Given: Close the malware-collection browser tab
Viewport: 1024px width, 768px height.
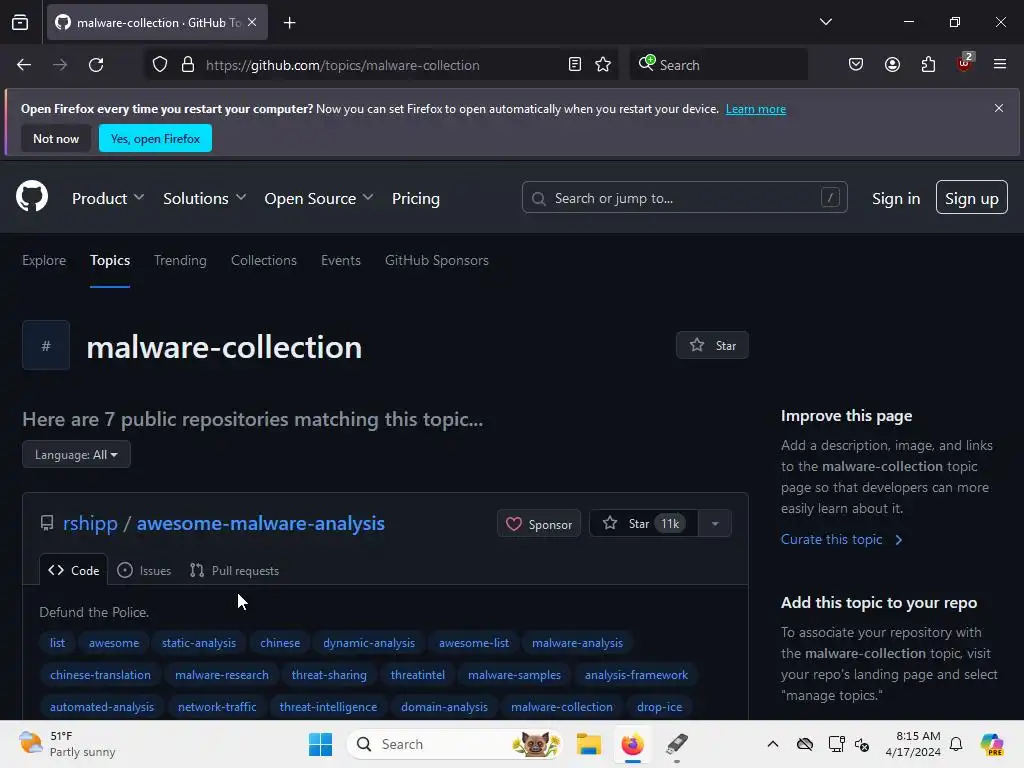Looking at the screenshot, I should [252, 22].
